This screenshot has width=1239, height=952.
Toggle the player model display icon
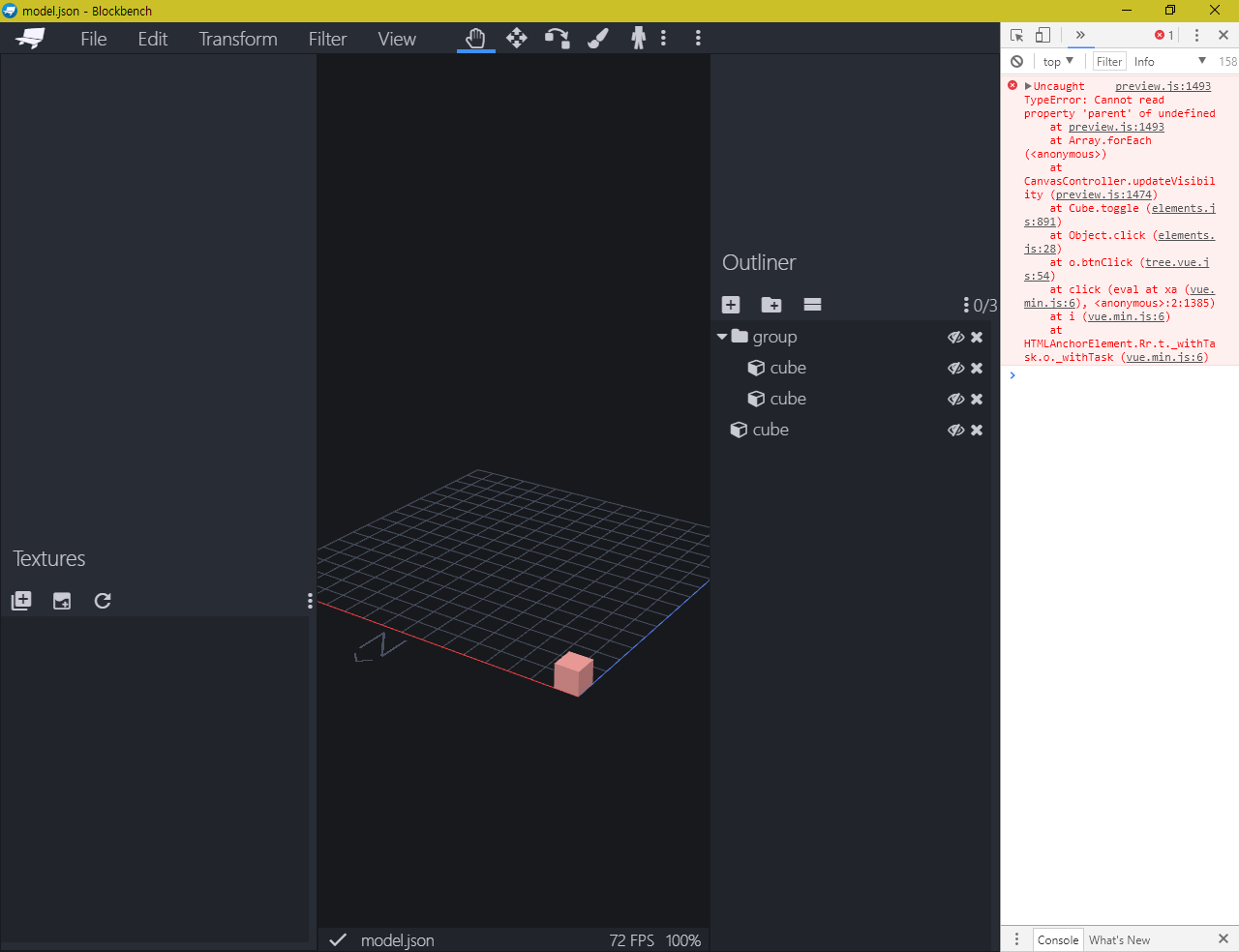coord(638,38)
